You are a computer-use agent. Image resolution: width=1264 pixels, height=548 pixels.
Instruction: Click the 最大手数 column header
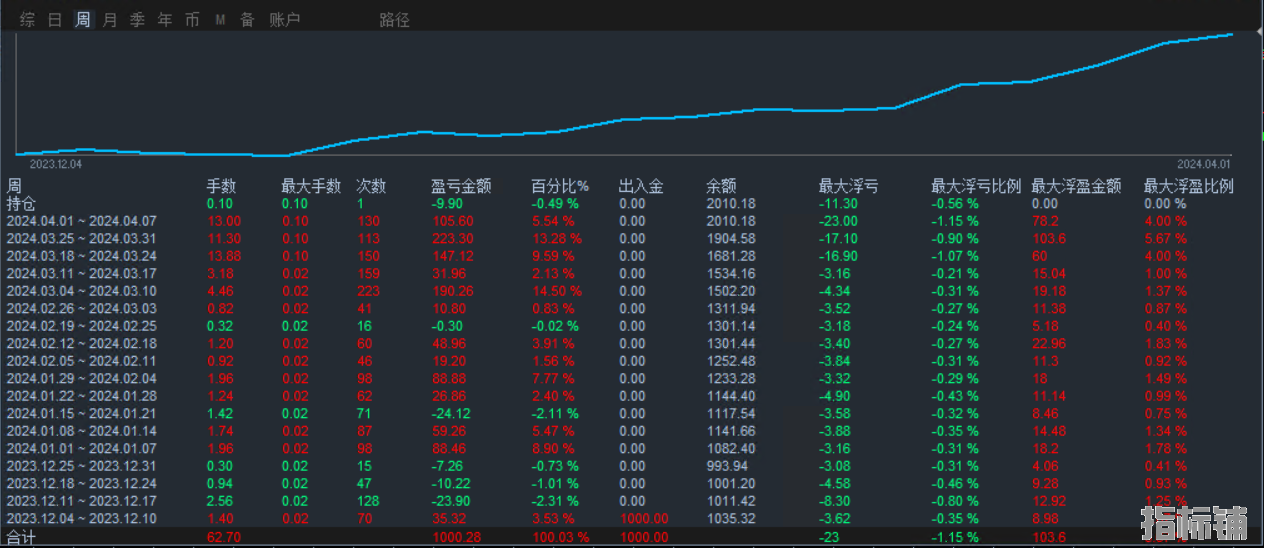(x=311, y=186)
